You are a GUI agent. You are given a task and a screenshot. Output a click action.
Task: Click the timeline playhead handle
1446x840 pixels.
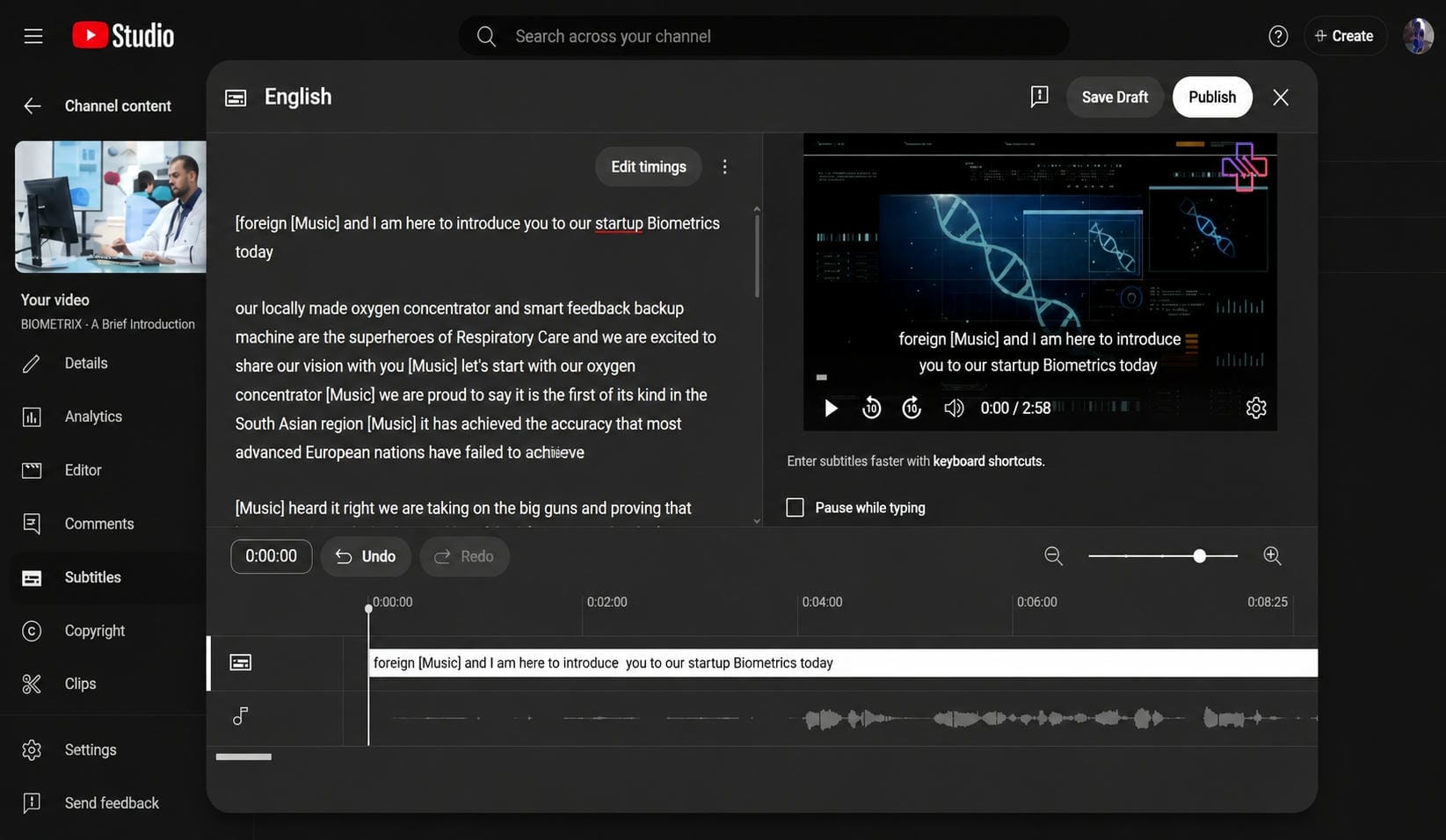(368, 608)
